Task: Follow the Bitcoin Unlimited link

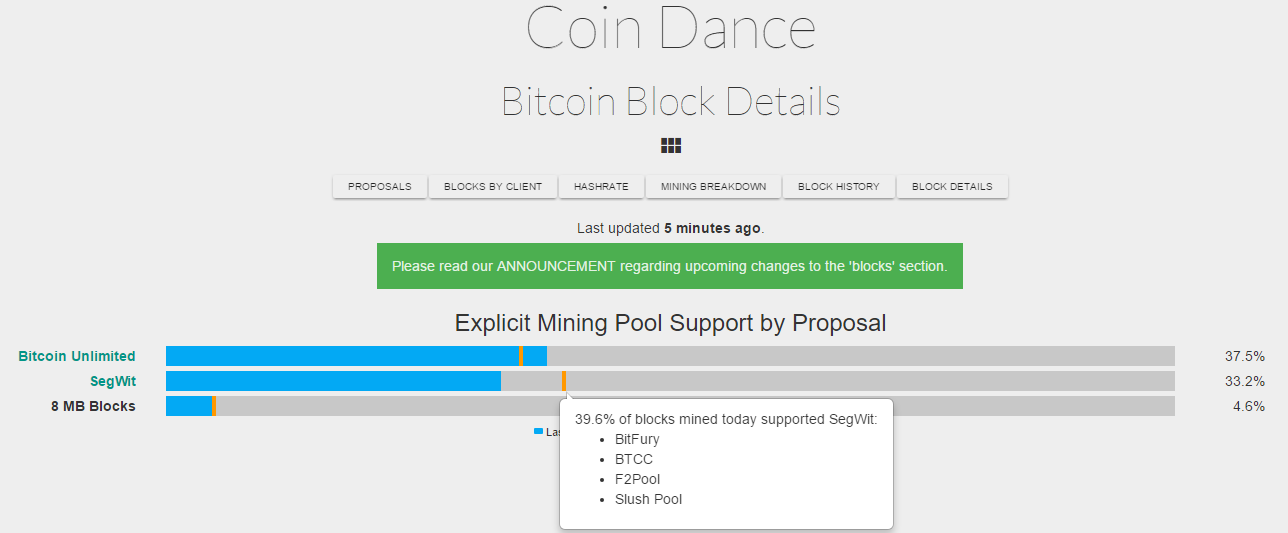Action: pos(77,356)
